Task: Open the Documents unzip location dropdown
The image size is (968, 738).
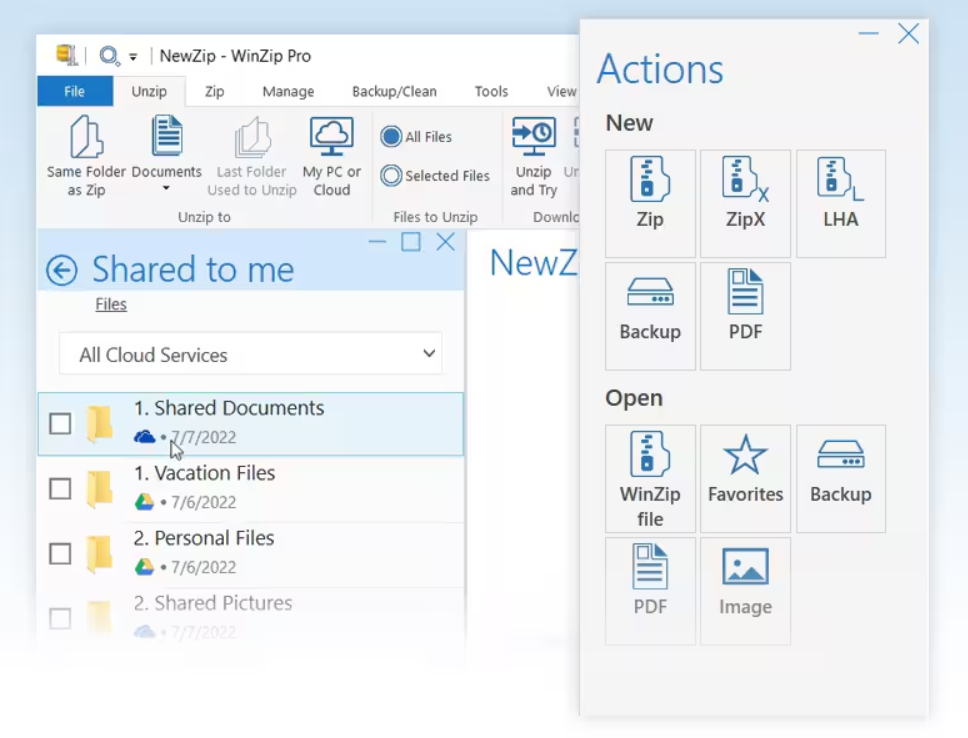Action: [166, 188]
